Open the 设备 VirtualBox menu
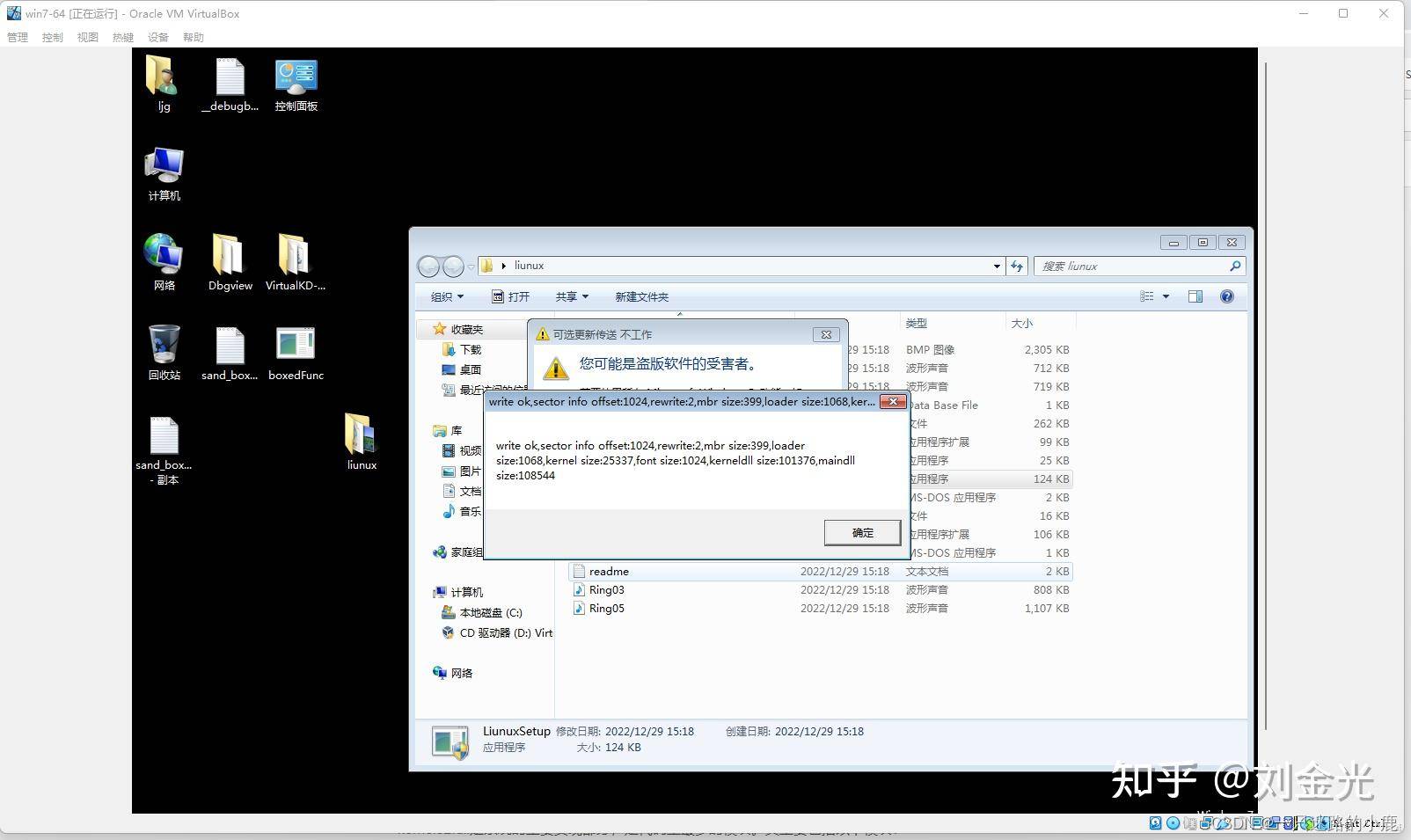This screenshot has height=840, width=1411. (158, 37)
